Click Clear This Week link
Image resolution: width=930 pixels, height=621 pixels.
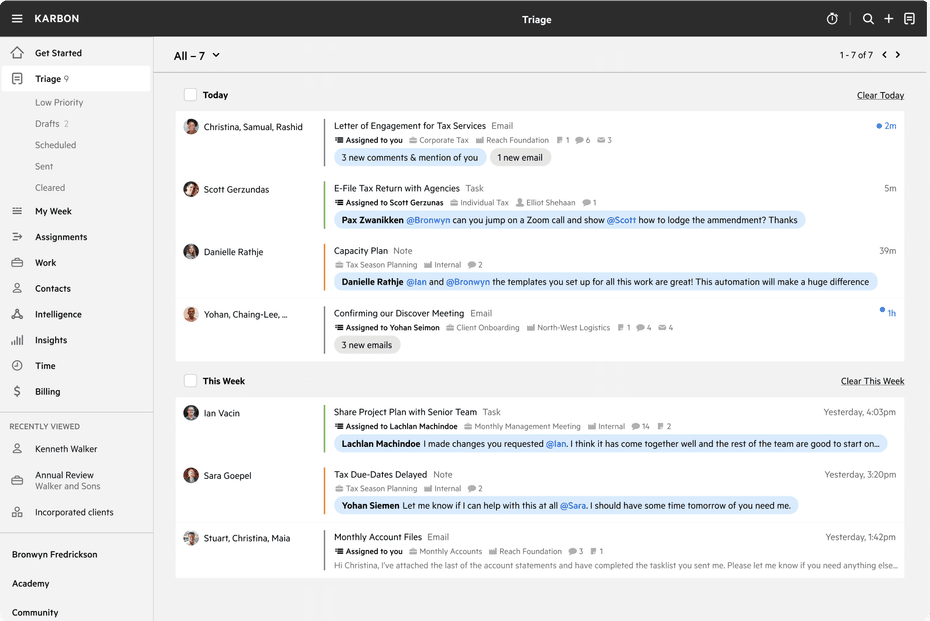click(872, 382)
